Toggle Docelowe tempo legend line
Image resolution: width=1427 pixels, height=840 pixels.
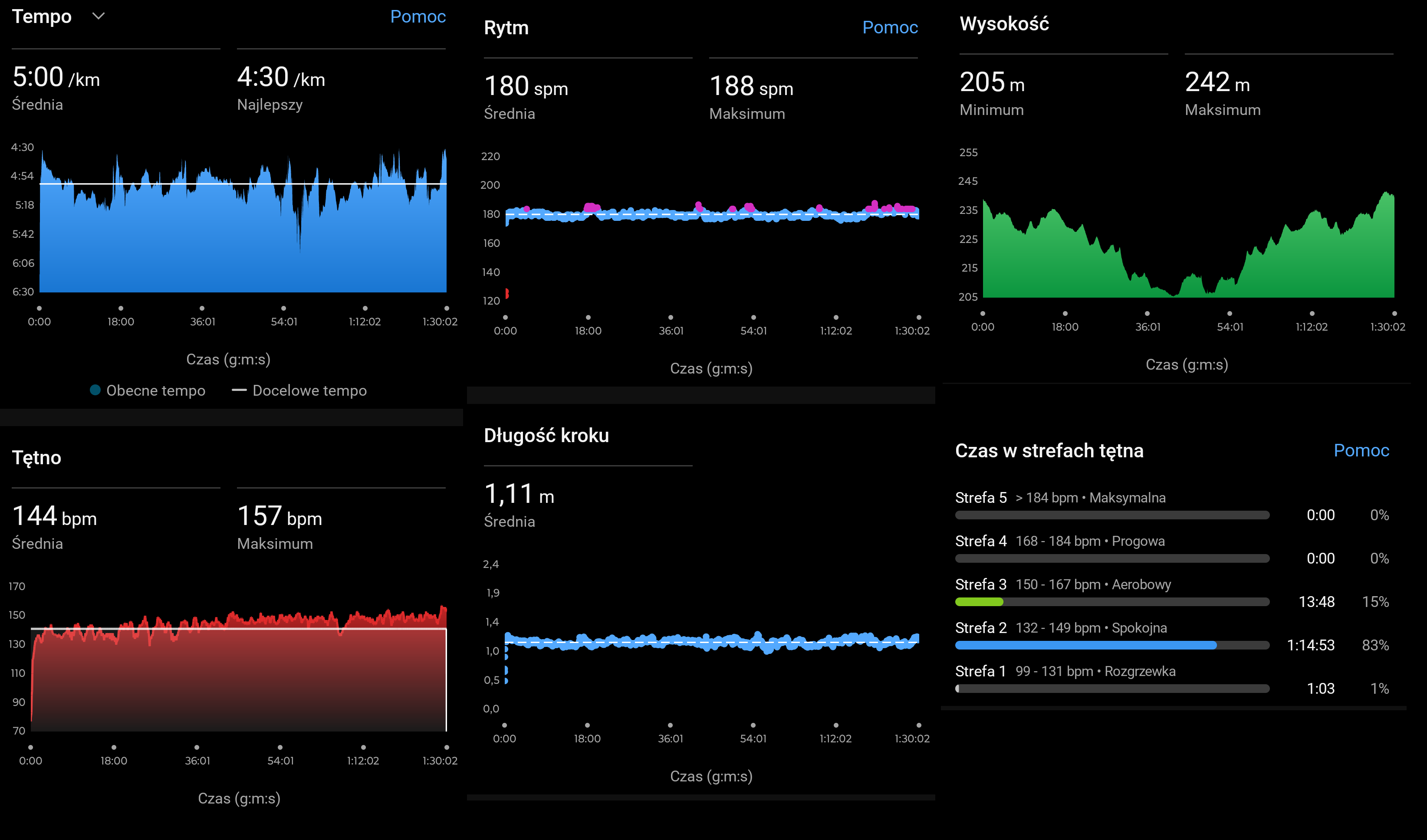point(239,390)
